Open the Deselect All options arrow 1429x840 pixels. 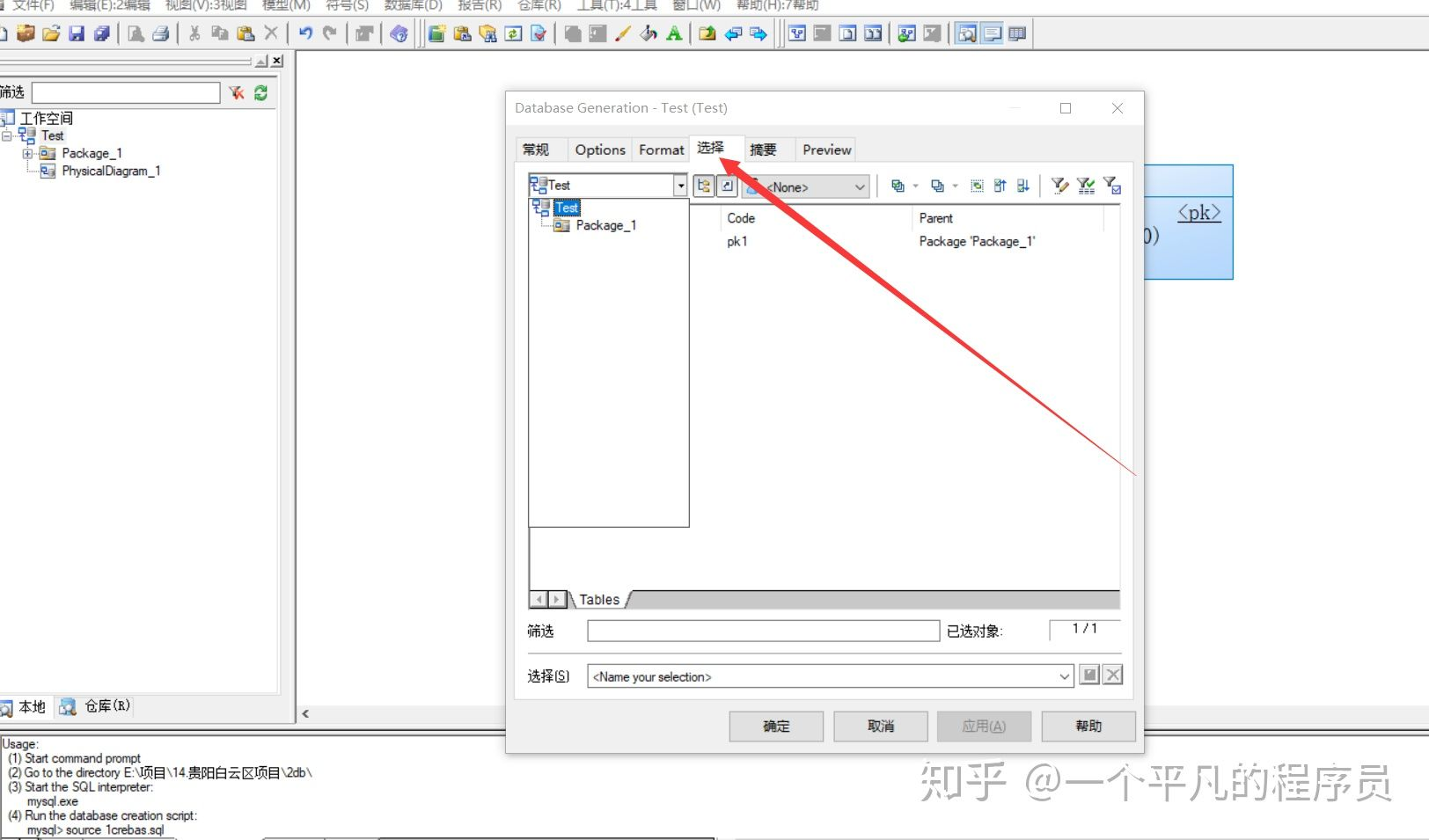click(956, 186)
